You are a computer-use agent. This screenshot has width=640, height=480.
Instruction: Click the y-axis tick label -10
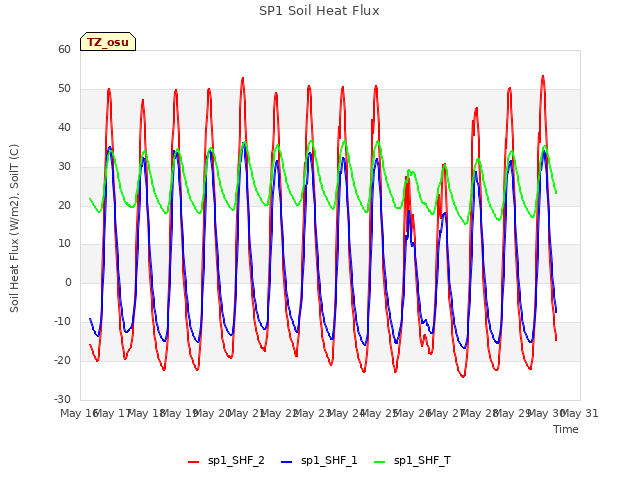pyautogui.click(x=63, y=322)
